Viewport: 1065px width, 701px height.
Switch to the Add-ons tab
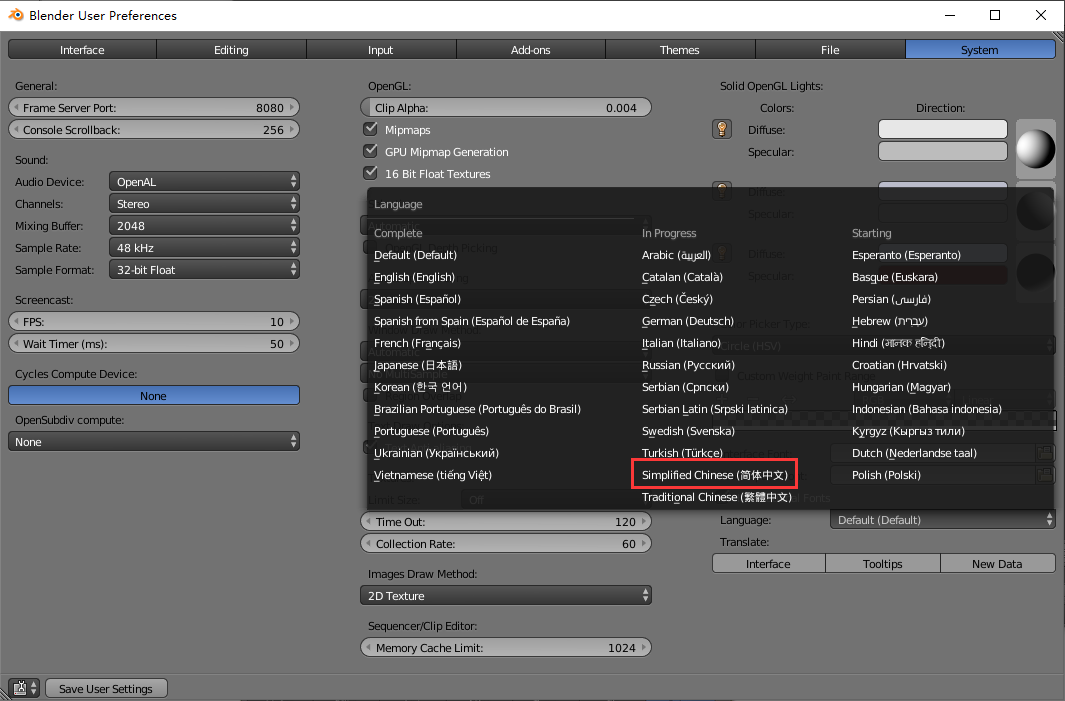[x=530, y=49]
